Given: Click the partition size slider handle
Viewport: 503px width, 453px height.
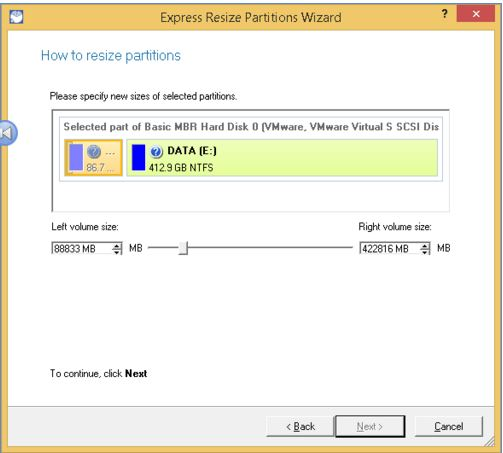Looking at the screenshot, I should pyautogui.click(x=183, y=248).
